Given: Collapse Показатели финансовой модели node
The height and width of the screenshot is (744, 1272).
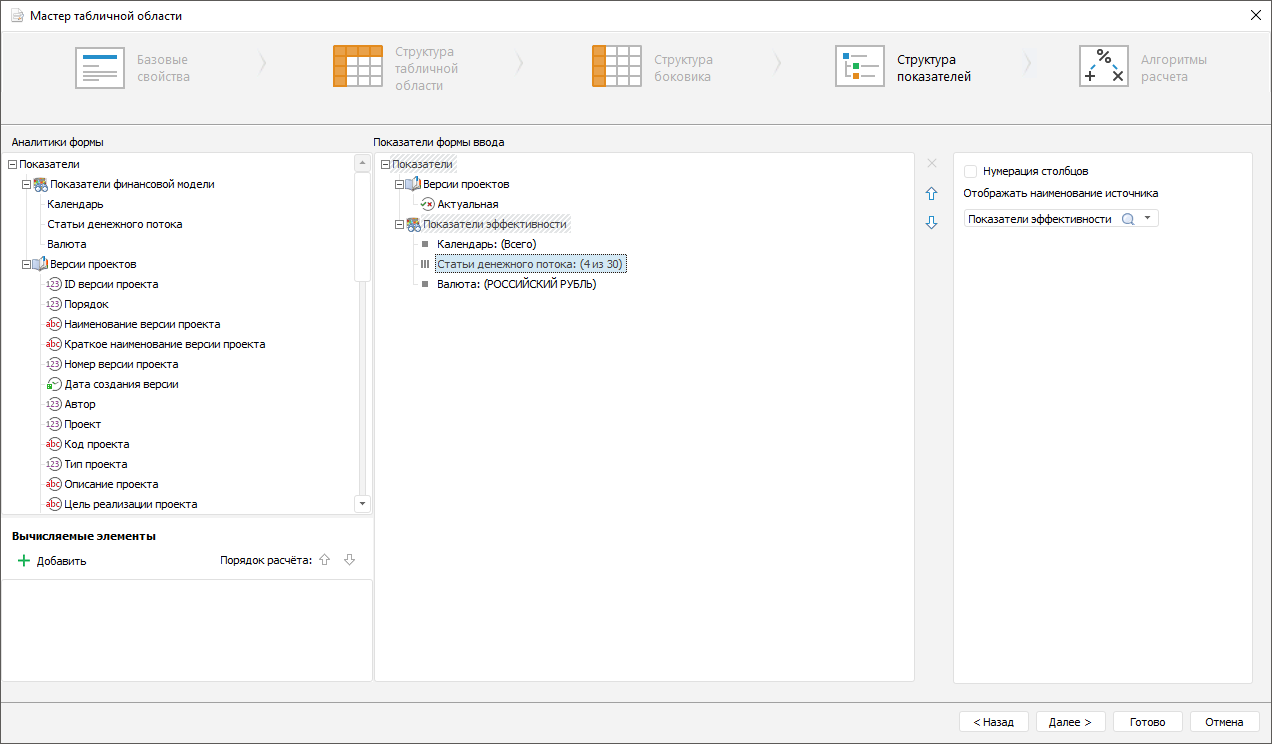Looking at the screenshot, I should tap(26, 184).
